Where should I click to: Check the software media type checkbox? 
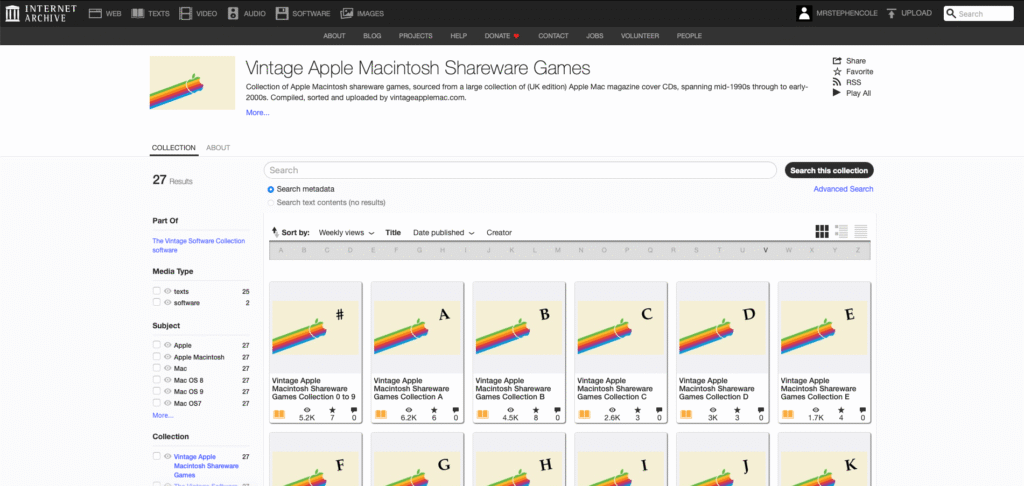click(157, 302)
